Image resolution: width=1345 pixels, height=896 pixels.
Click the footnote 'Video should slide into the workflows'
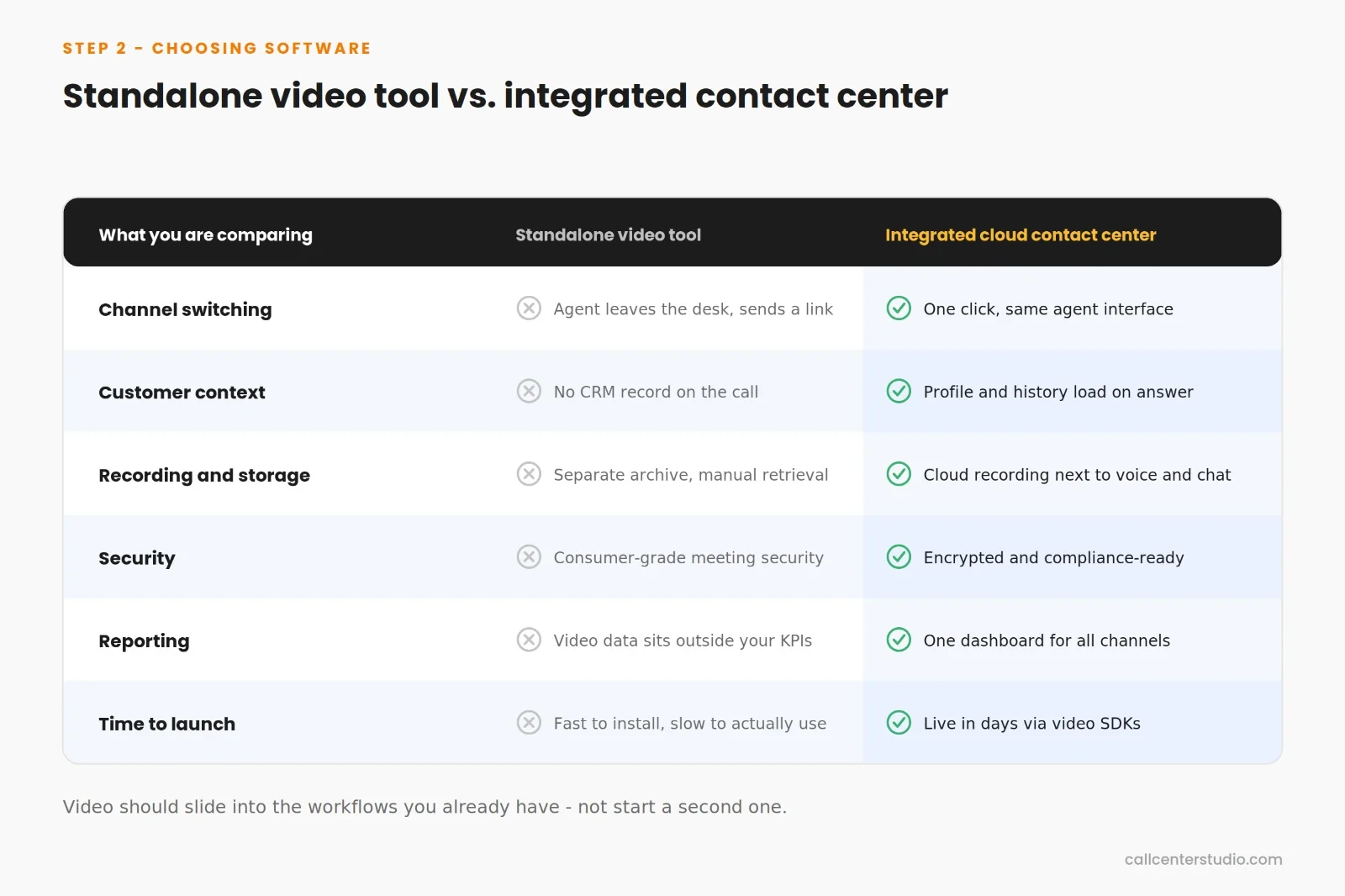425,807
